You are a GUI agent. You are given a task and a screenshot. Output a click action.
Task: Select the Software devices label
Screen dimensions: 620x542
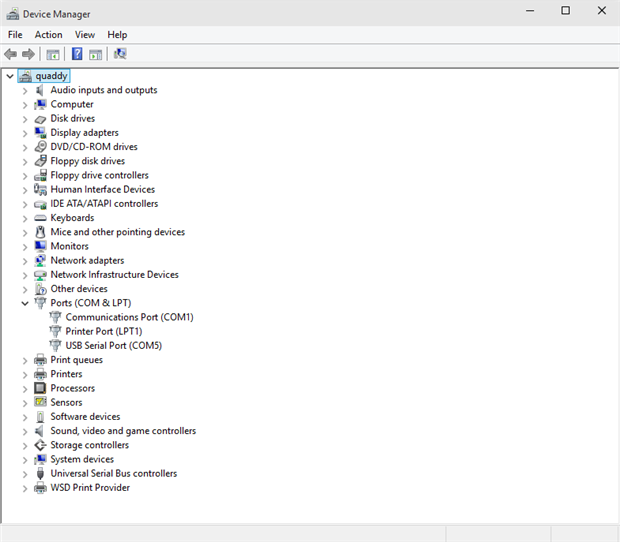(x=85, y=417)
